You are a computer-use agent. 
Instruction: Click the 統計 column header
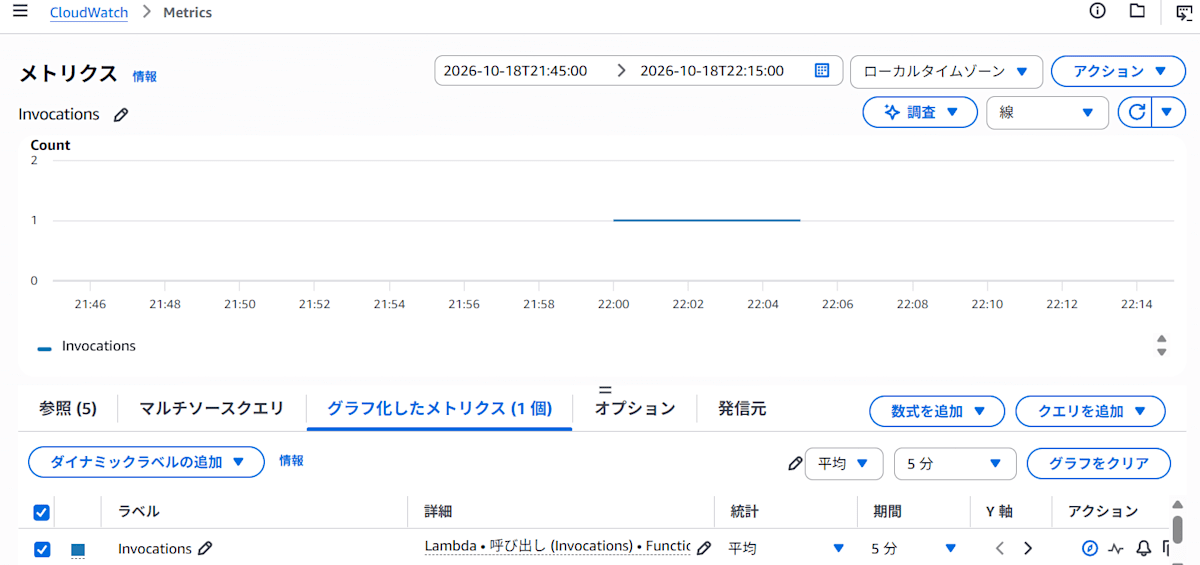(744, 511)
